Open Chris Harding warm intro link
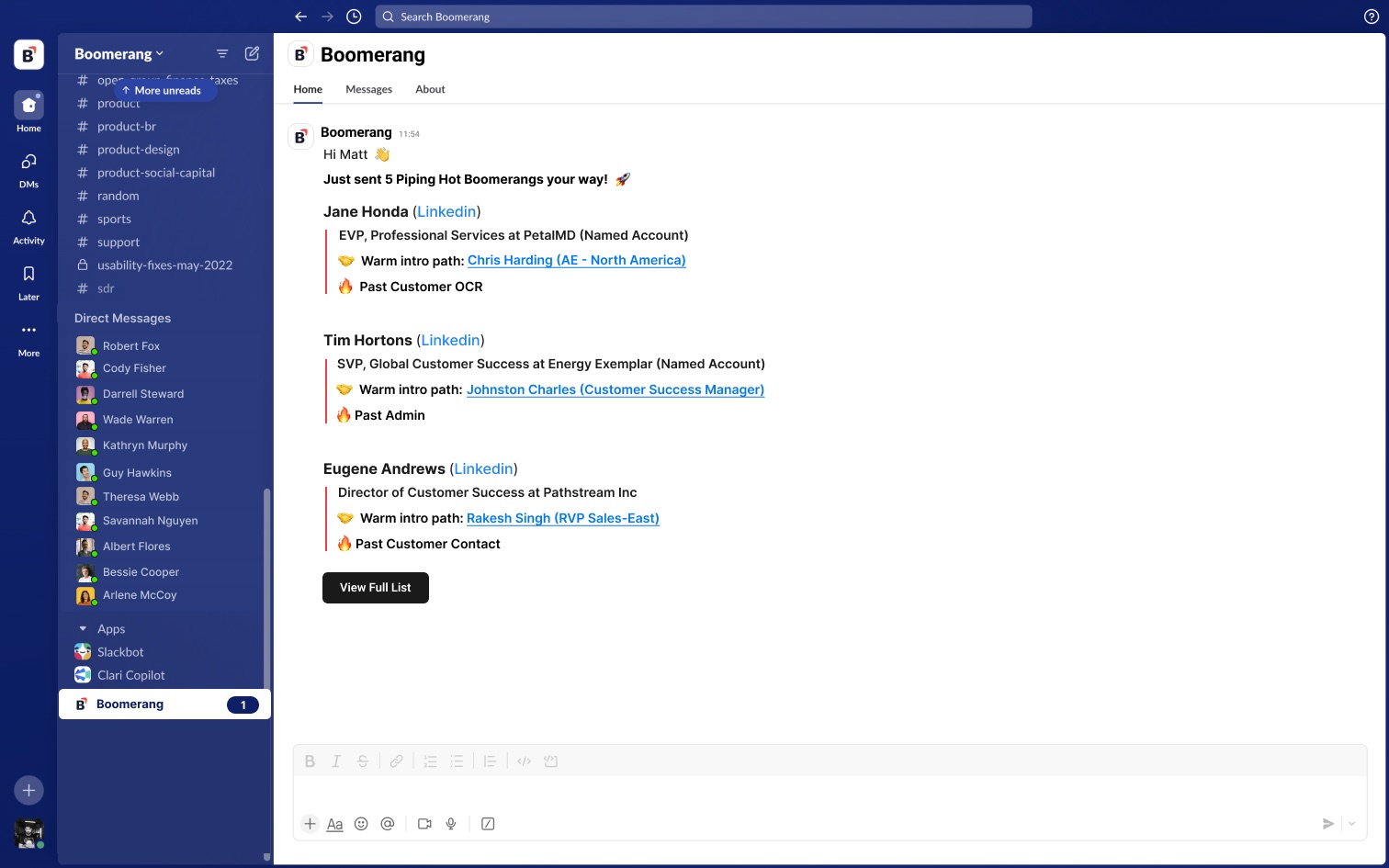This screenshot has height=868, width=1389. (577, 260)
